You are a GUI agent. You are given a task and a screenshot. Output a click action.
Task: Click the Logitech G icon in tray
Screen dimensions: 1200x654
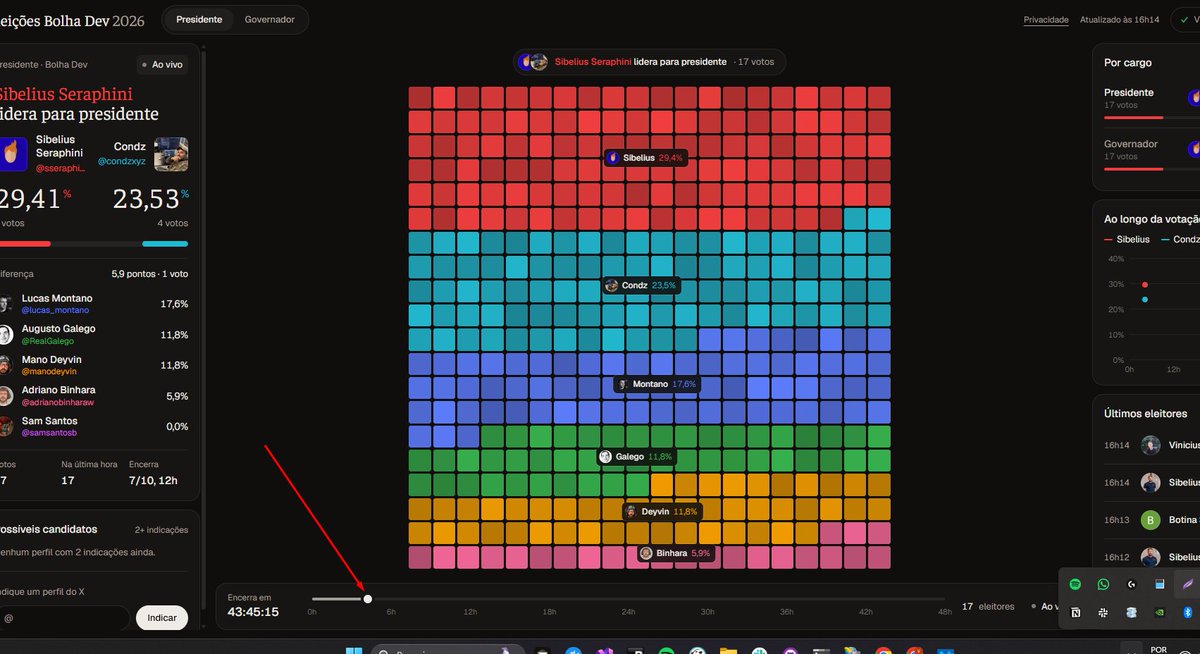click(x=1131, y=584)
